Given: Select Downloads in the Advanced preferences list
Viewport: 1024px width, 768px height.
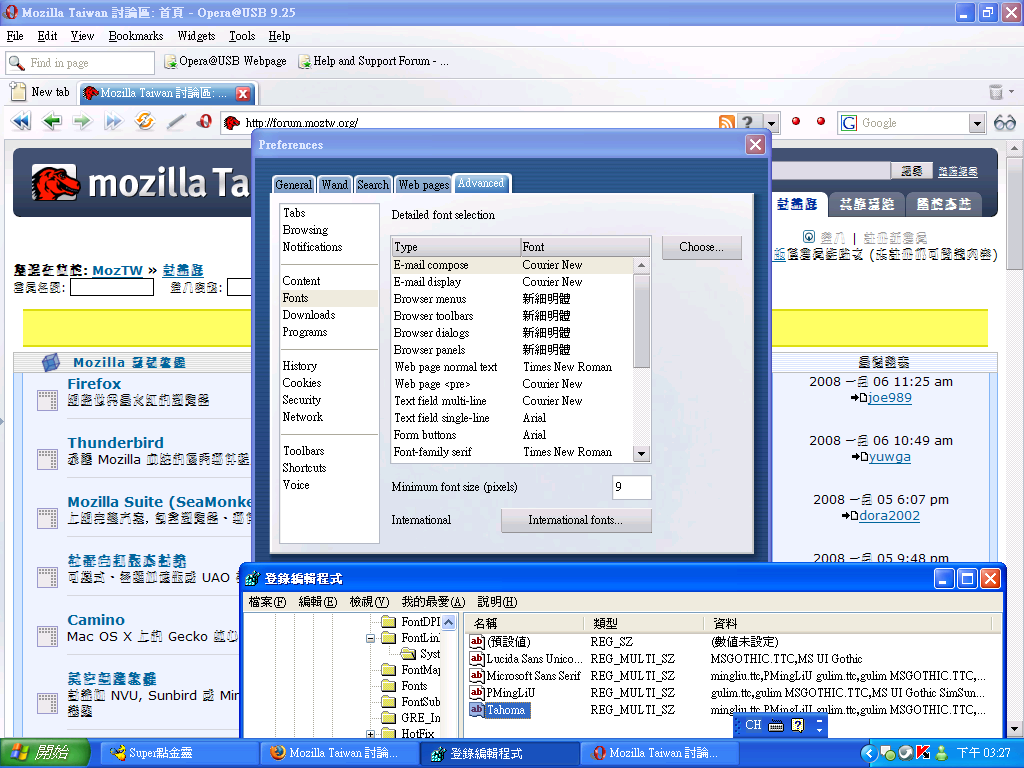Looking at the screenshot, I should pyautogui.click(x=308, y=315).
